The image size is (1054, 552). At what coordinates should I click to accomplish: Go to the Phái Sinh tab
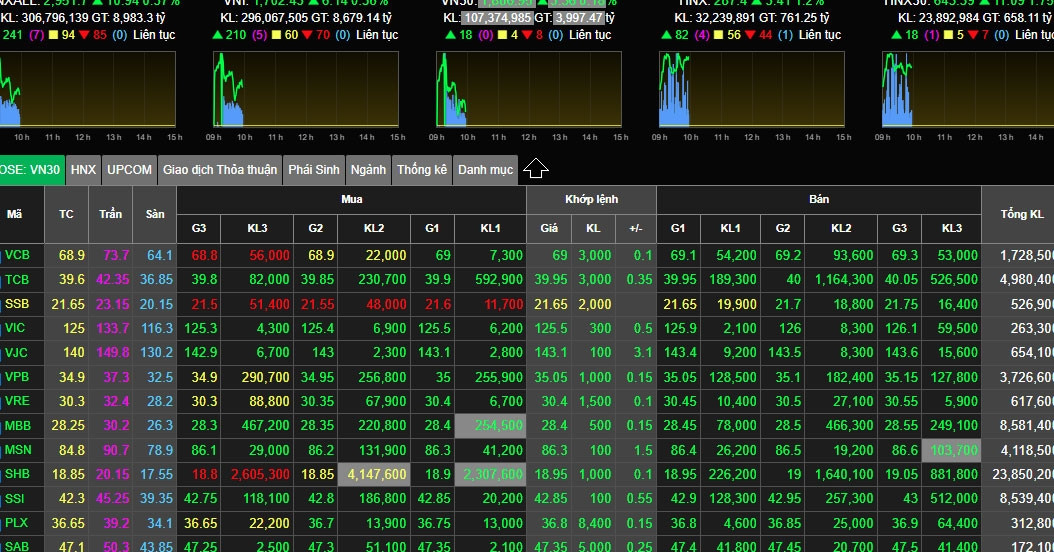(x=314, y=170)
